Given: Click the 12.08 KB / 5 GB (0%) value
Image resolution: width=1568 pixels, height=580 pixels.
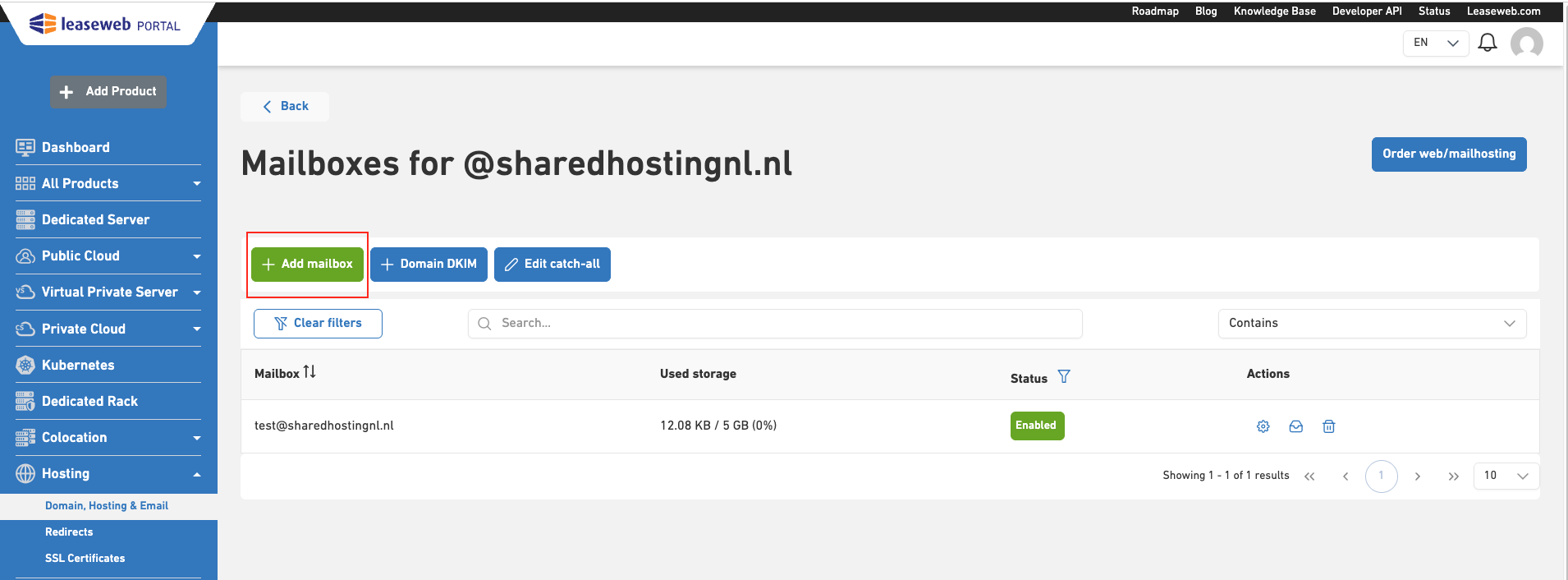Looking at the screenshot, I should 718,426.
